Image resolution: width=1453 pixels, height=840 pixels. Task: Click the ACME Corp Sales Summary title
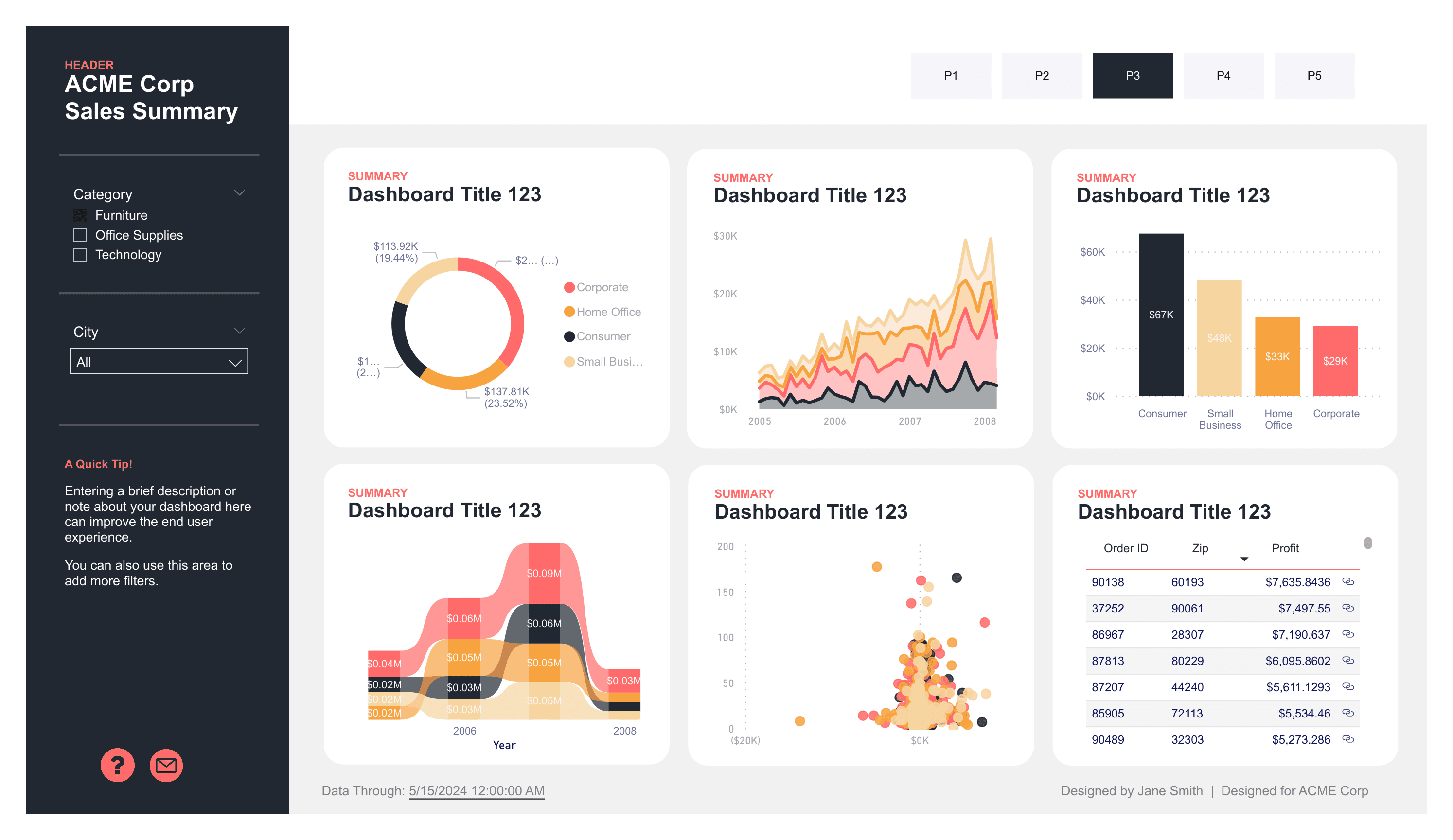[x=151, y=97]
